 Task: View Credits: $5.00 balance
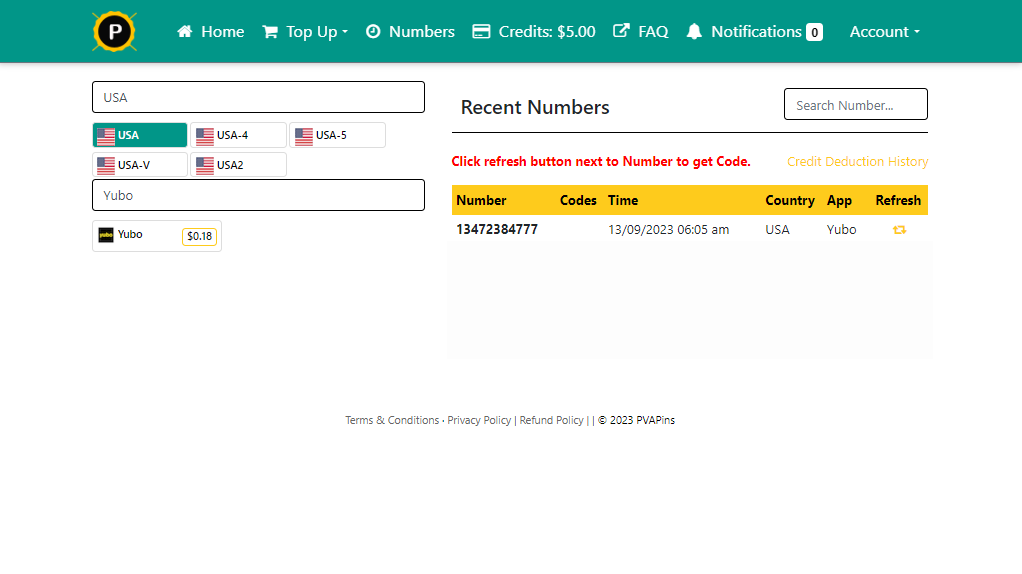tap(534, 31)
